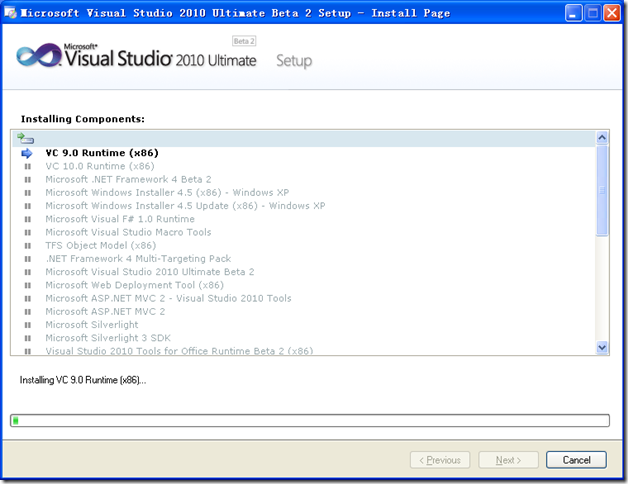The width and height of the screenshot is (628, 484).
Task: Select Windows Installer 4.5 (x86) - Windows XP entry
Action: click(x=167, y=193)
